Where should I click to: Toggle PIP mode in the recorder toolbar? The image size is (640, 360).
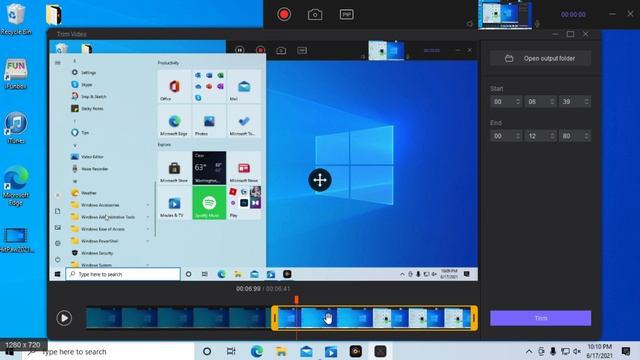coord(346,15)
